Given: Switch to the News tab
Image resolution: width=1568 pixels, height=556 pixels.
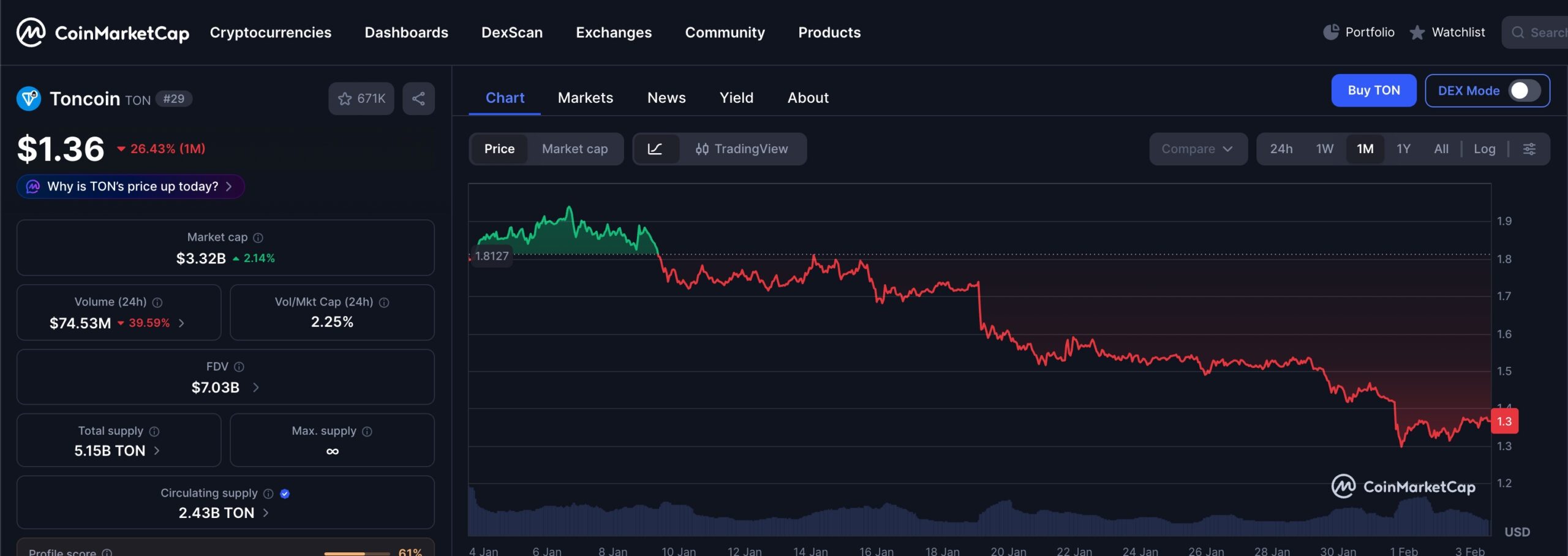Looking at the screenshot, I should coord(666,98).
